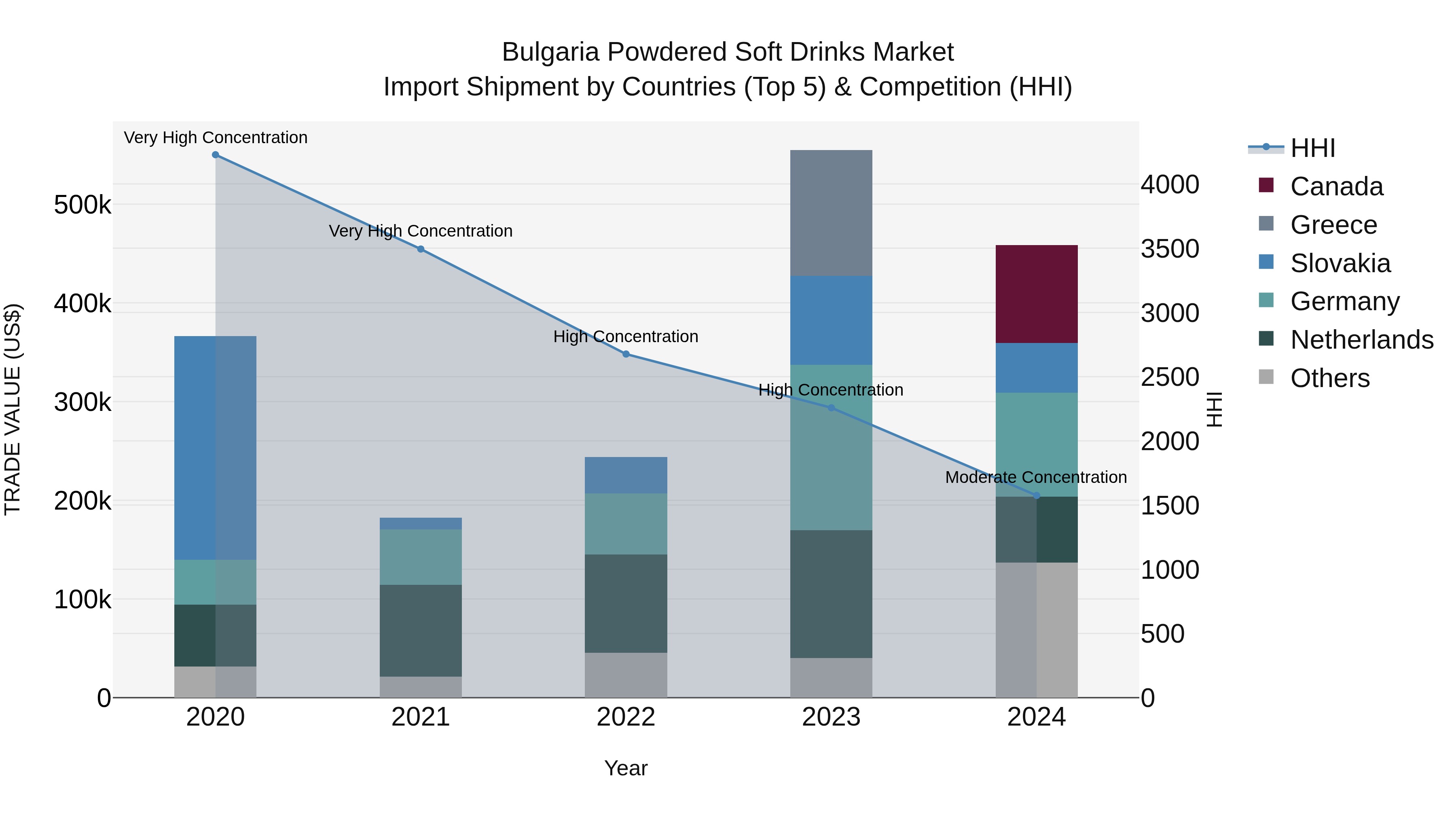
Task: Click the Slovakia segment of 2021 bar
Action: [421, 524]
